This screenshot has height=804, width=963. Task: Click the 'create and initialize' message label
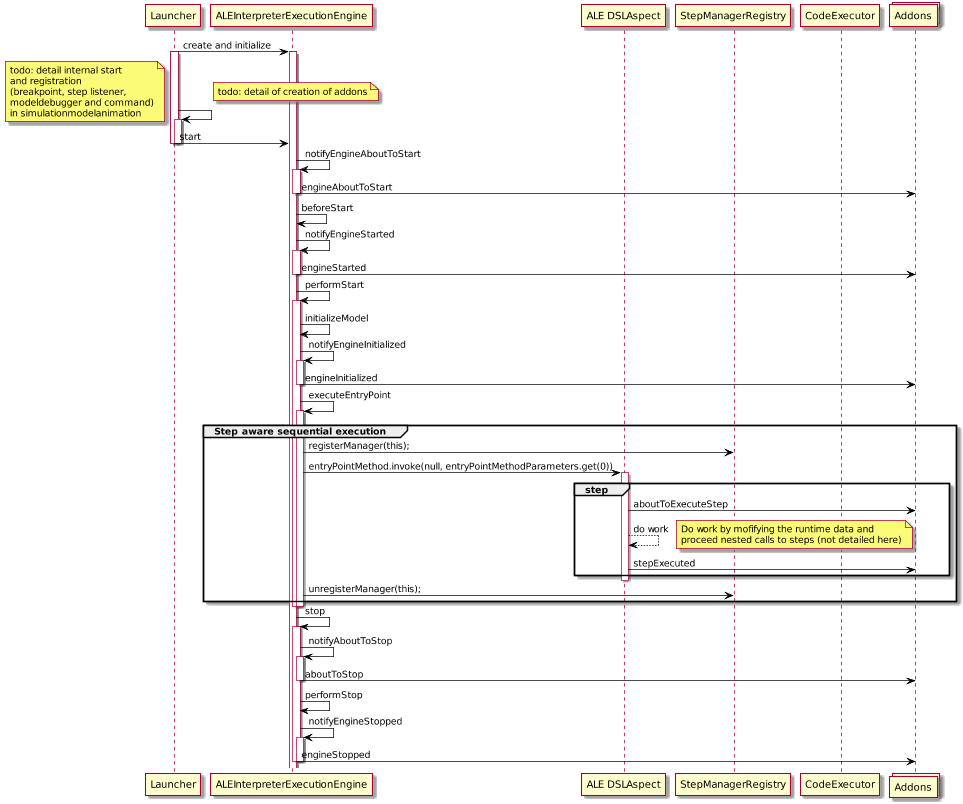[227, 46]
